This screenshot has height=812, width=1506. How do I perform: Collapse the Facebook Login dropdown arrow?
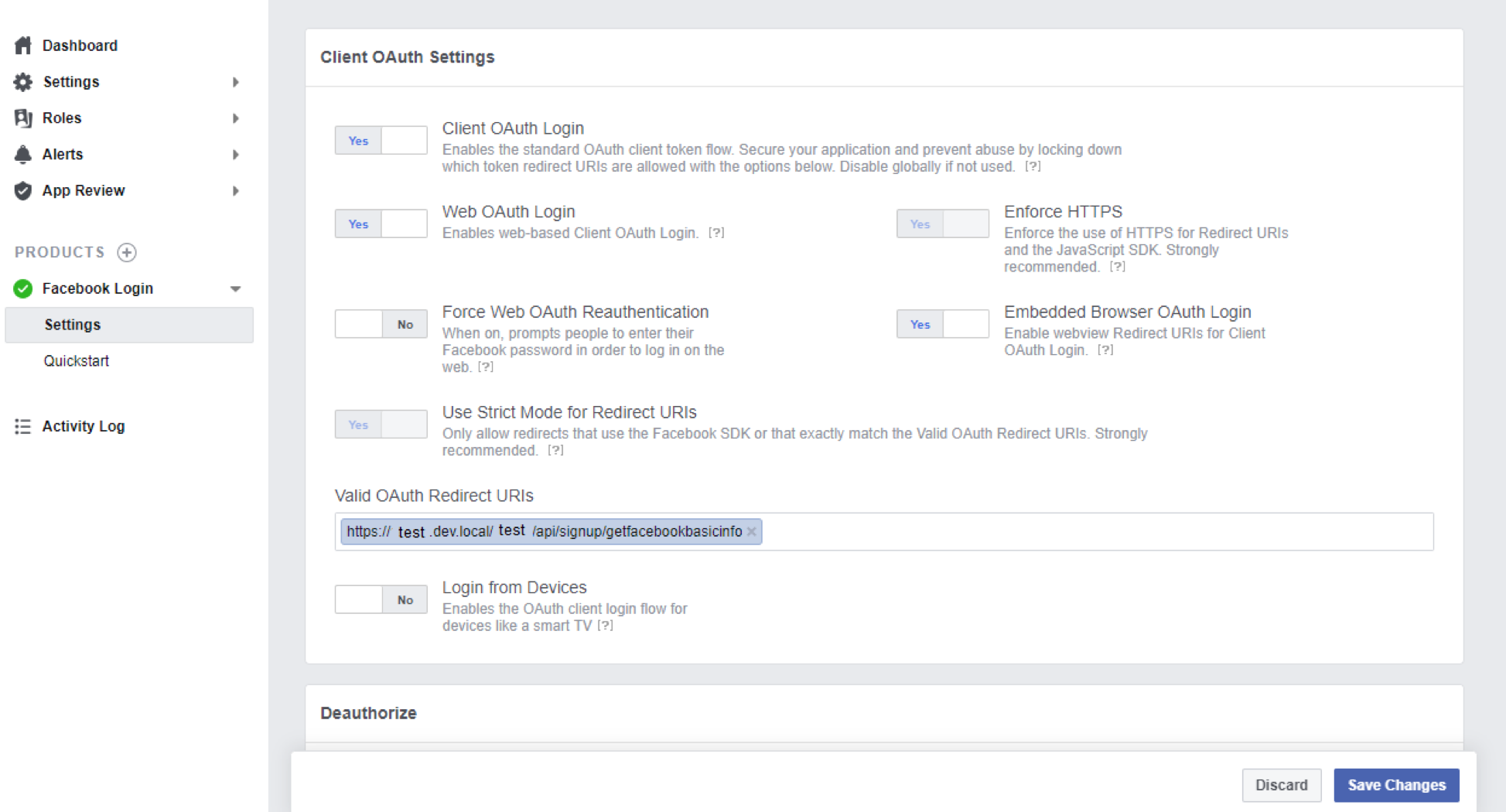pos(235,289)
